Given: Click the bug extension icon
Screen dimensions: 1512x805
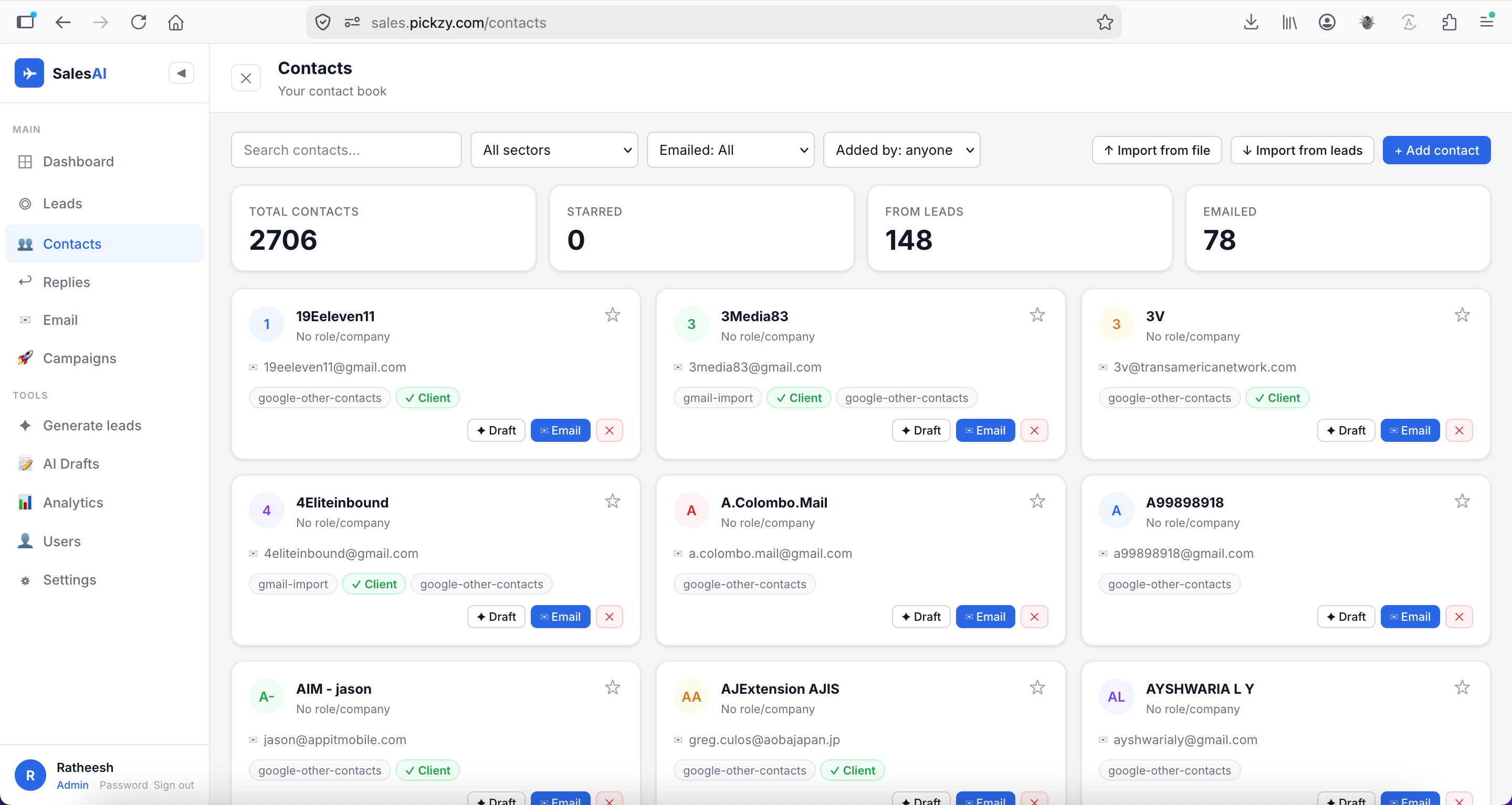Looking at the screenshot, I should tap(1367, 22).
